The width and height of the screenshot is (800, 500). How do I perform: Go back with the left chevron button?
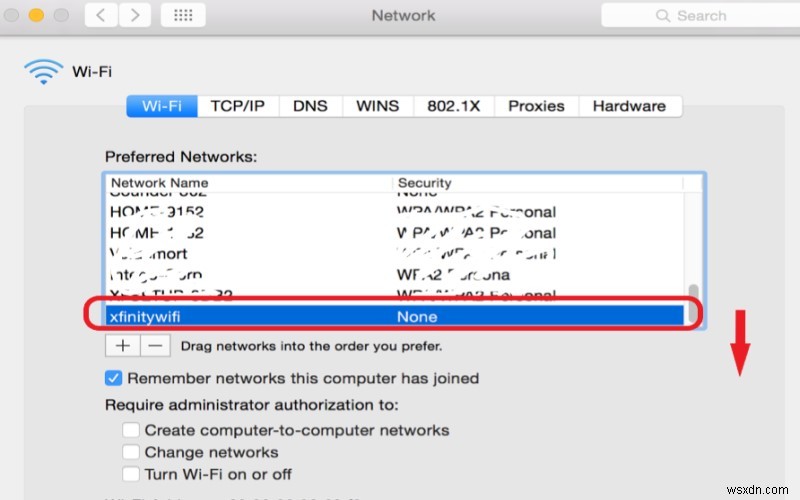(101, 15)
